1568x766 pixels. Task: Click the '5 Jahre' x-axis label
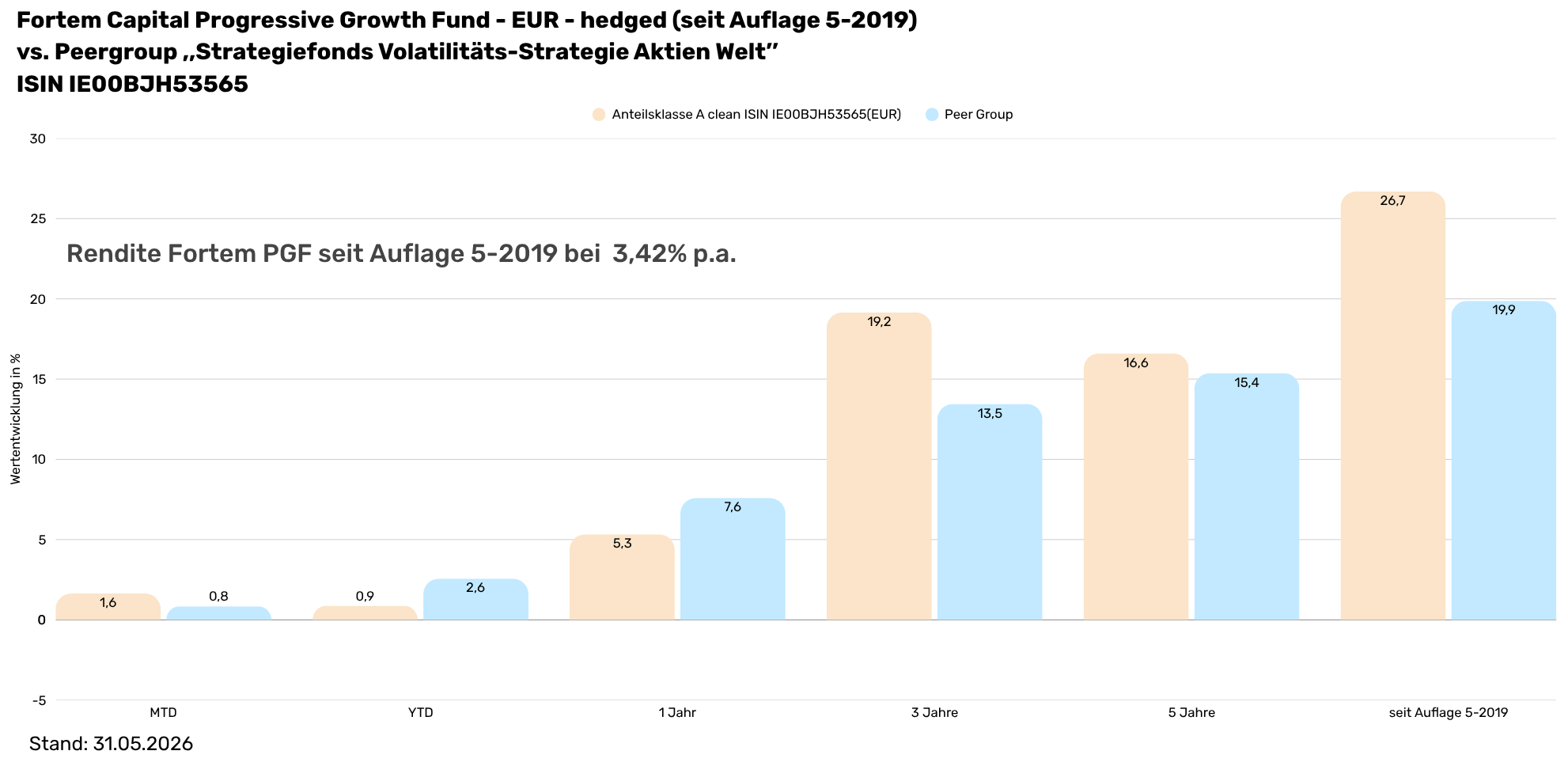1191,712
